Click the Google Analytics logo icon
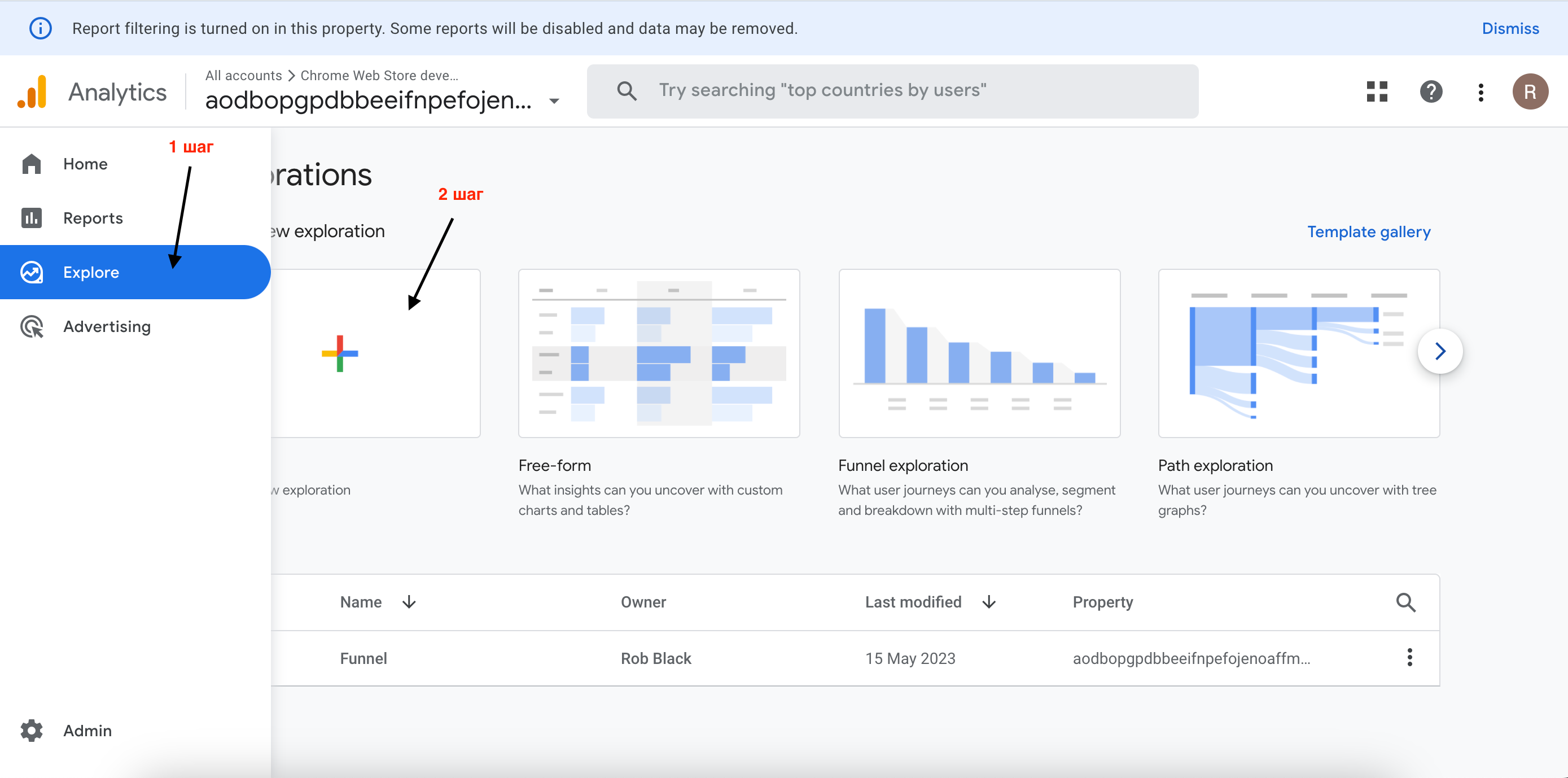 coord(33,92)
